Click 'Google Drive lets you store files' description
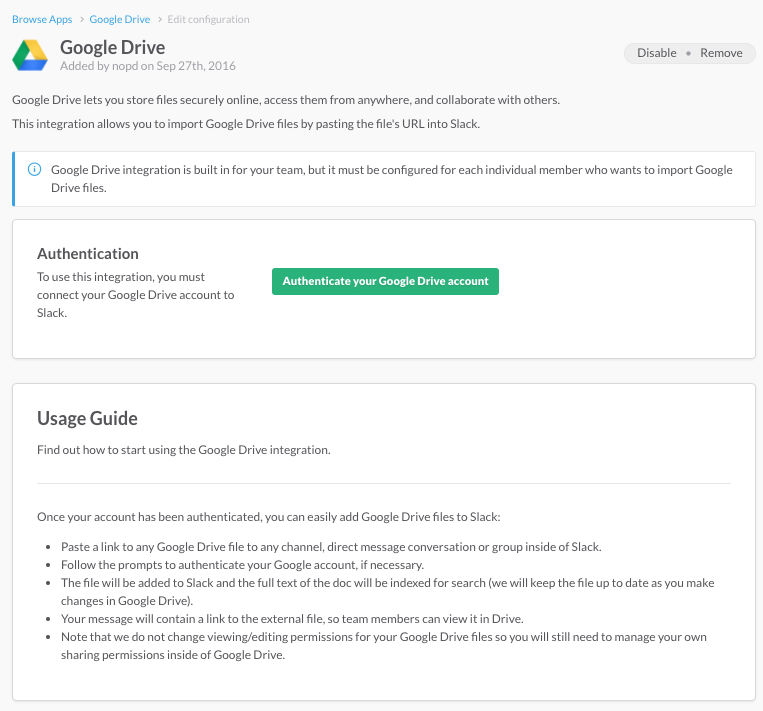 click(286, 100)
